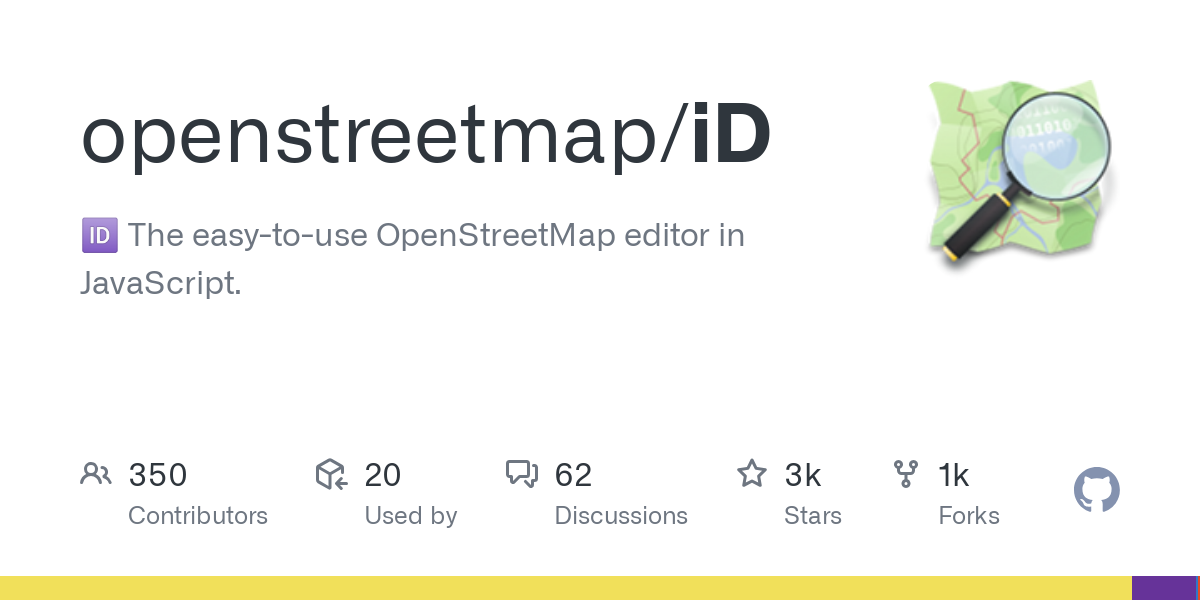Screen dimensions: 1200x600
Task: Click the purple language bar segment
Action: tap(1164, 588)
